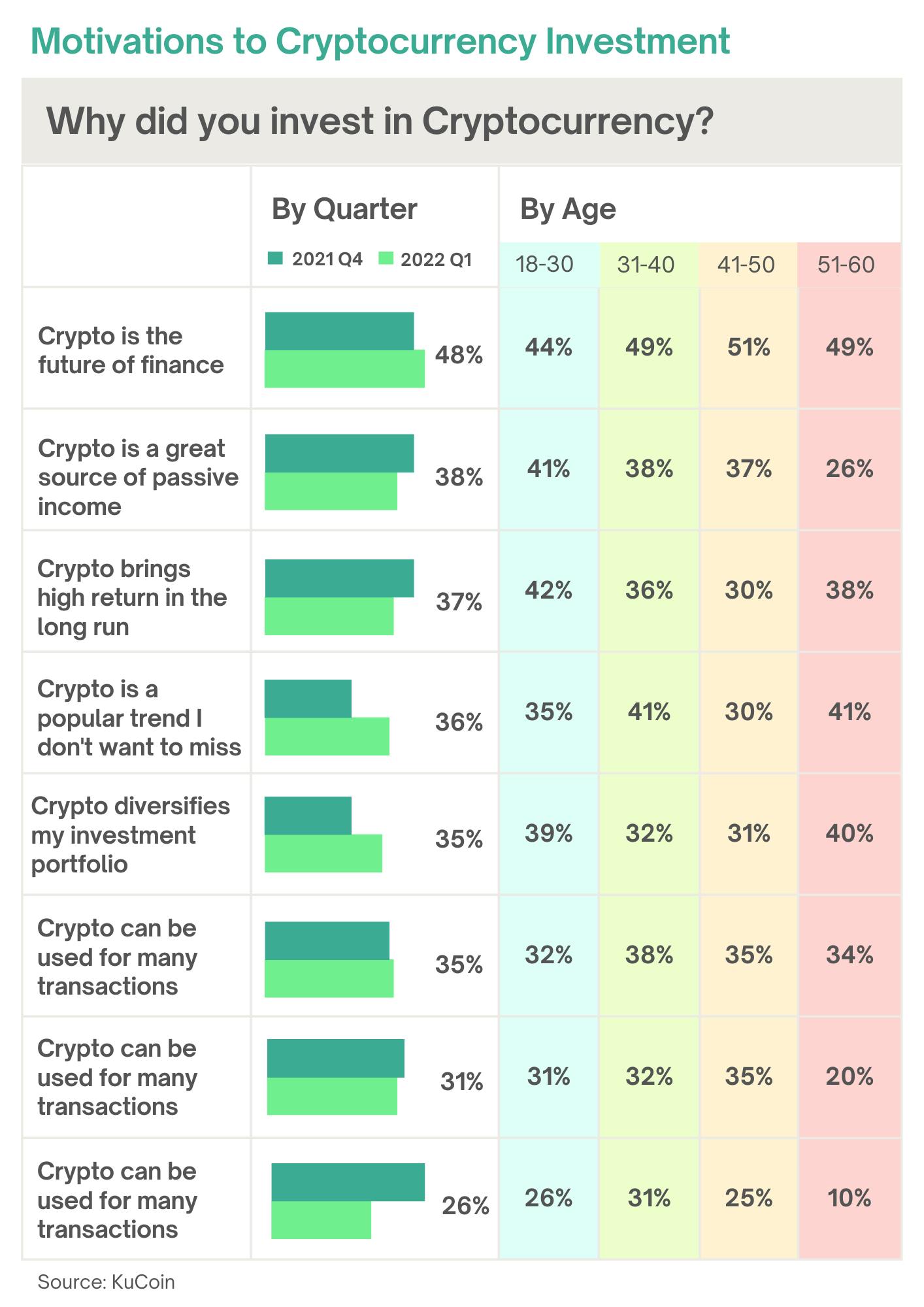924x1307 pixels.
Task: Click 'Crypto is the future of finance' label
Action: (x=131, y=350)
